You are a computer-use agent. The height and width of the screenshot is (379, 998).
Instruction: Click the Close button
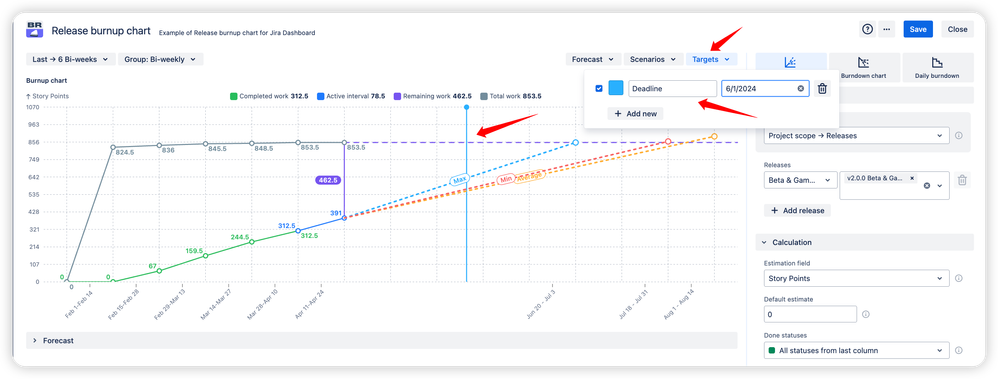[x=957, y=29]
